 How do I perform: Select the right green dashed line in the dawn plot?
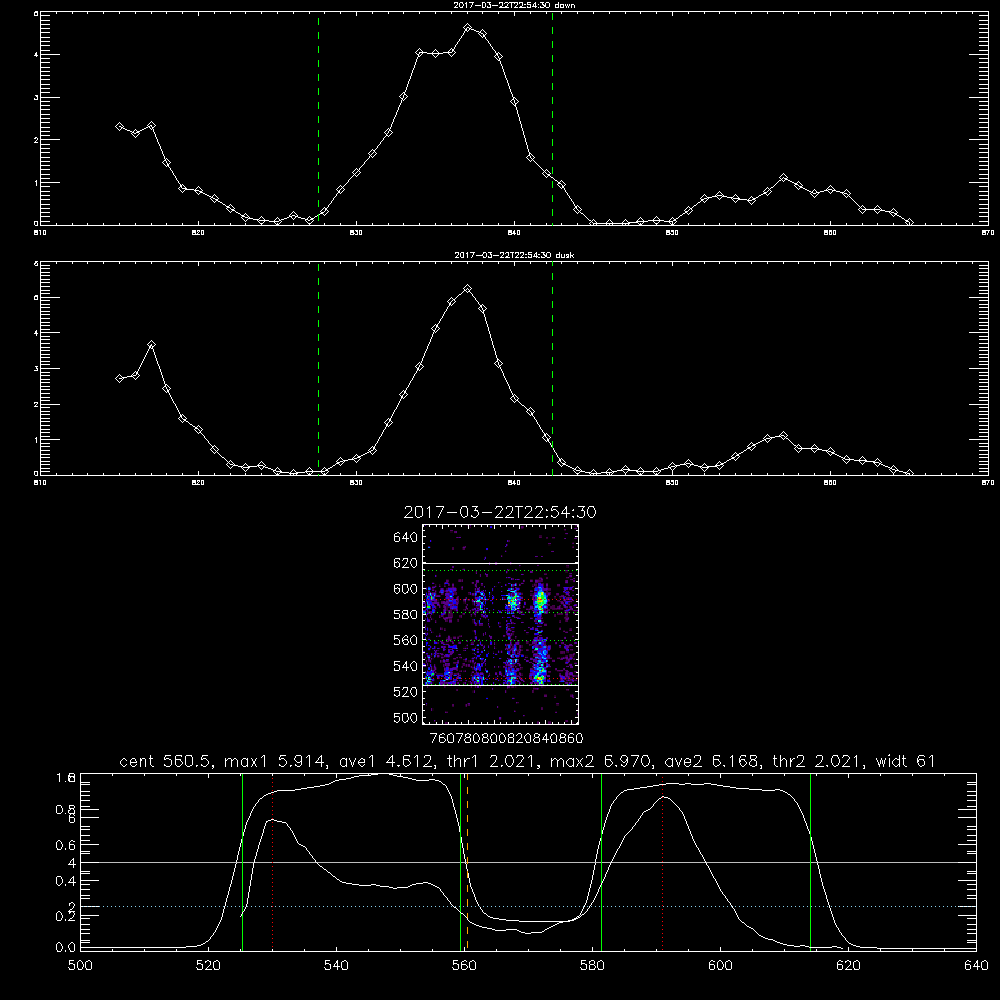coord(552,119)
